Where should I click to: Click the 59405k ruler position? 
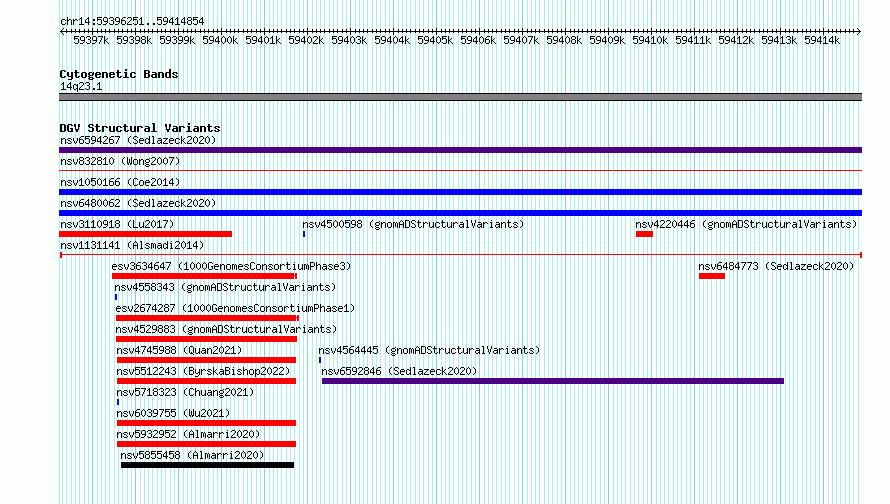435,40
